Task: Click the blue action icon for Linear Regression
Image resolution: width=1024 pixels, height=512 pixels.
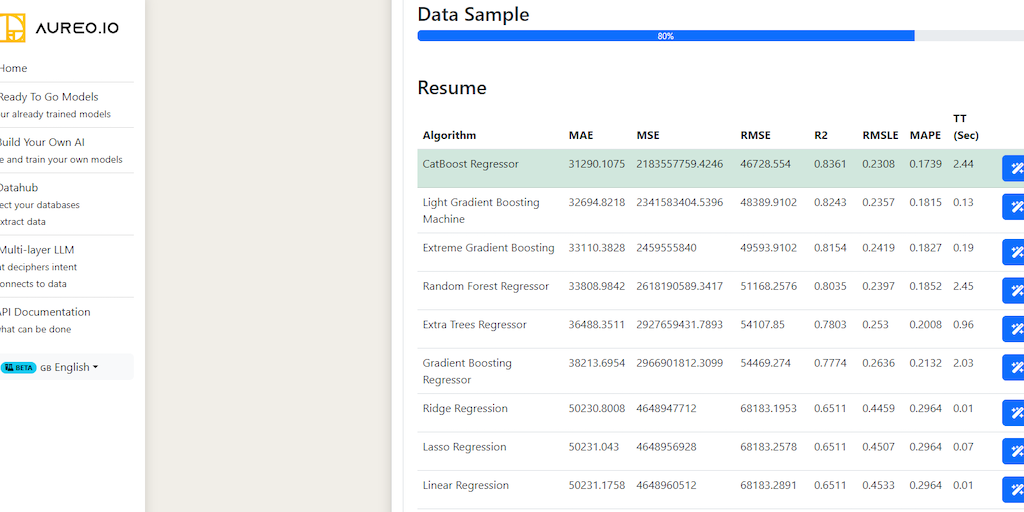Action: [1014, 489]
